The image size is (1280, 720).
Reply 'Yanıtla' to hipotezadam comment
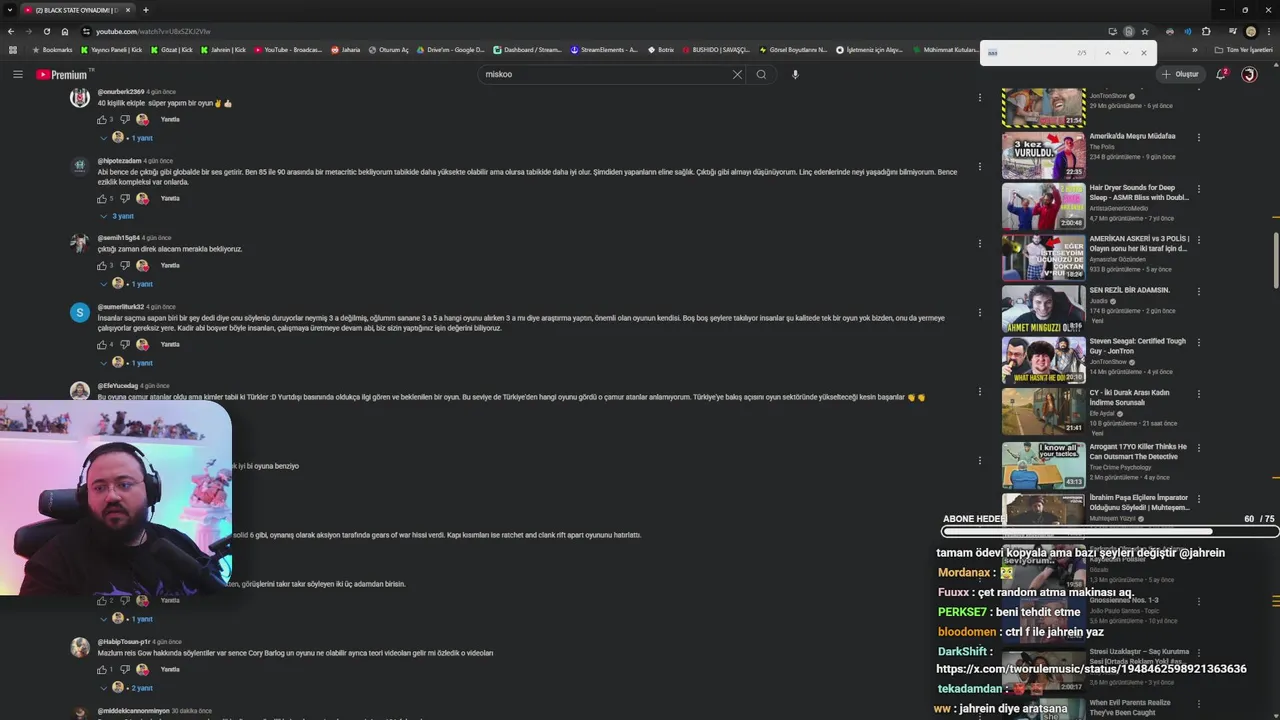click(170, 198)
